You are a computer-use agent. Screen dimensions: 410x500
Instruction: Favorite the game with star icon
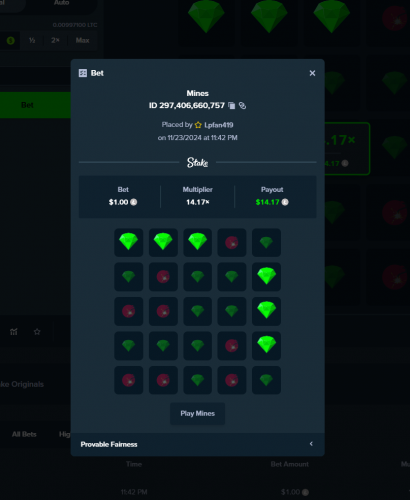pos(37,332)
